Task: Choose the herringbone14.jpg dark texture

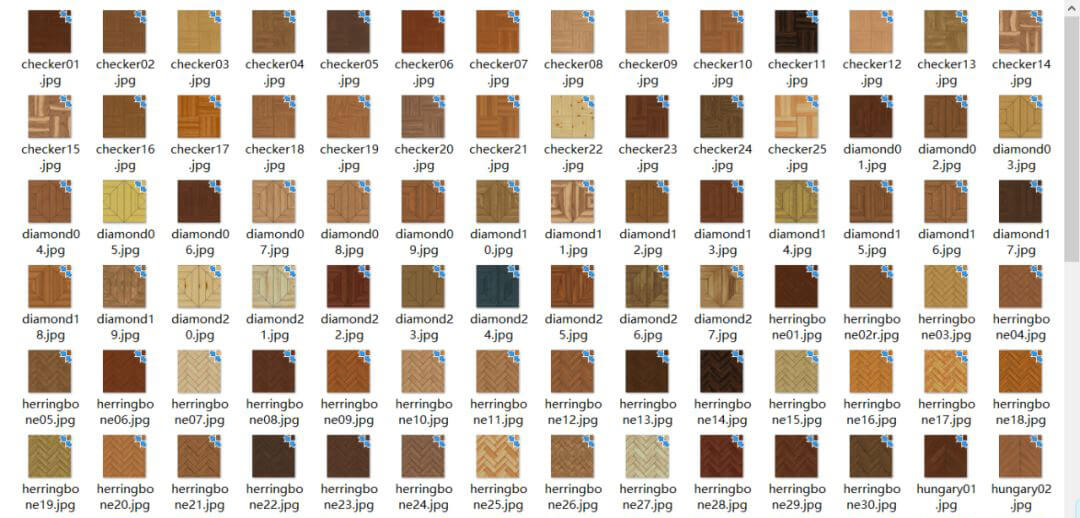Action: [721, 371]
